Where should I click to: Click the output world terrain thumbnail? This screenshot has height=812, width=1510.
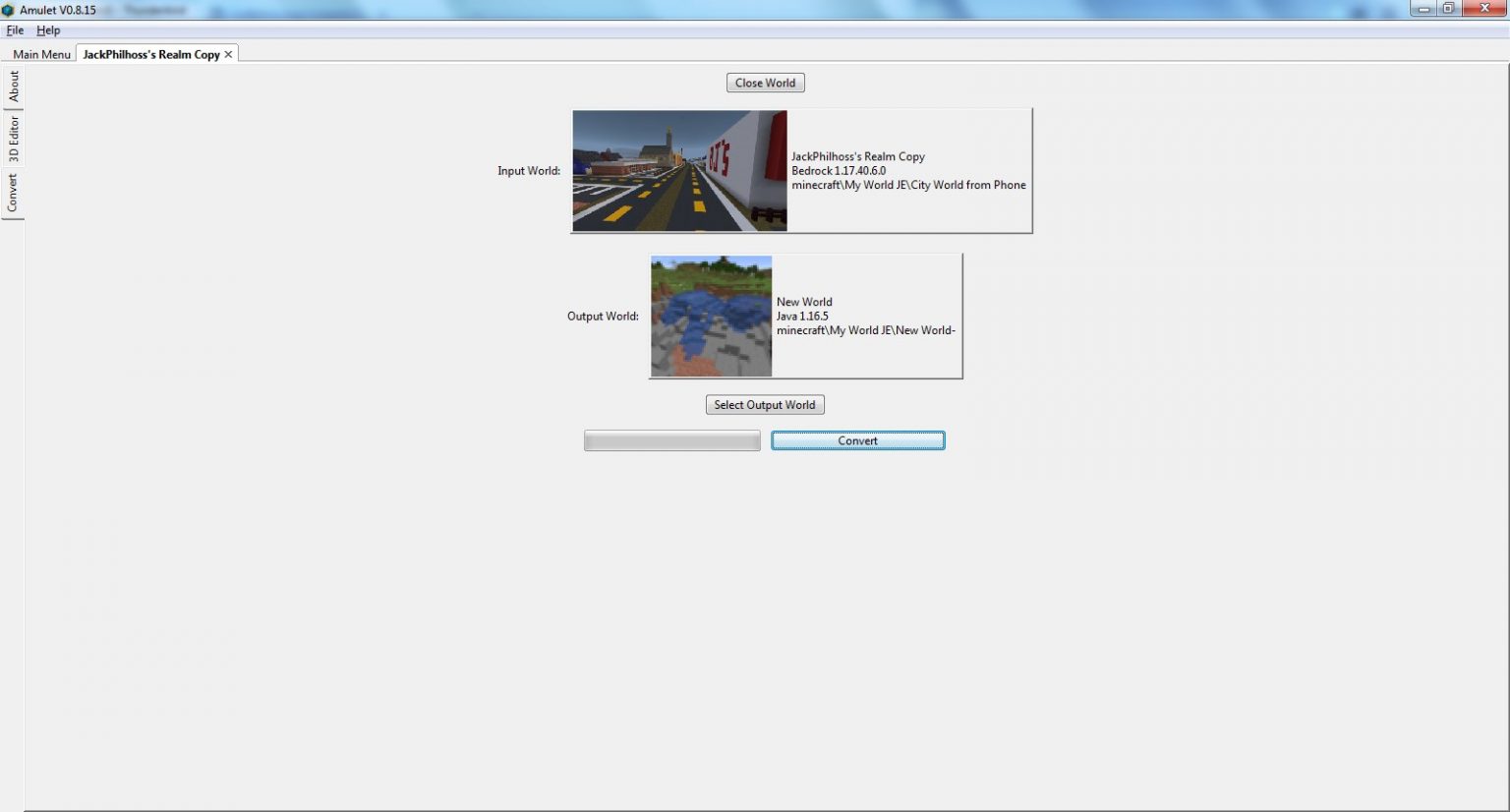pos(711,317)
